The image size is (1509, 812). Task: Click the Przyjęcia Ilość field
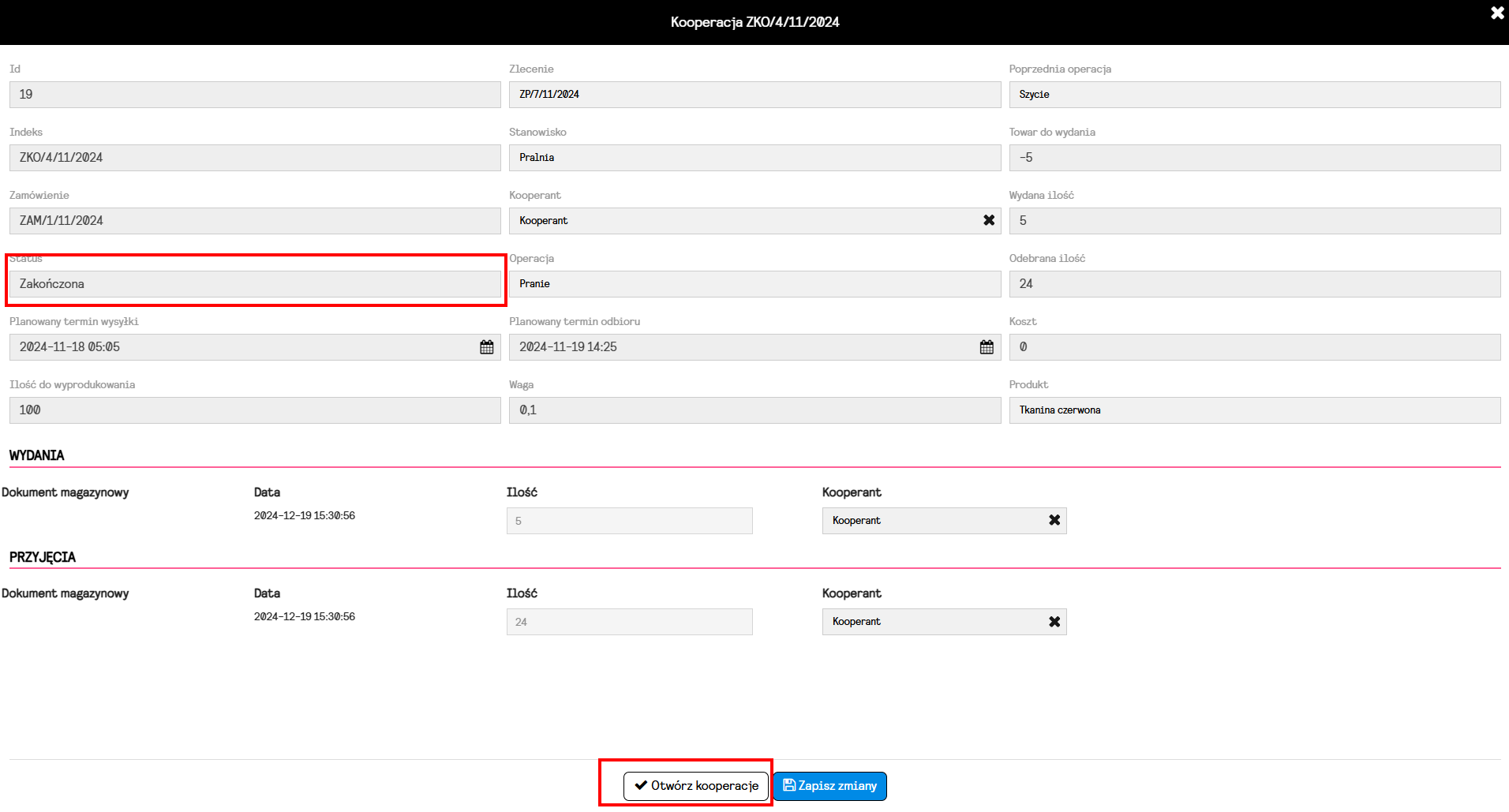pos(629,622)
